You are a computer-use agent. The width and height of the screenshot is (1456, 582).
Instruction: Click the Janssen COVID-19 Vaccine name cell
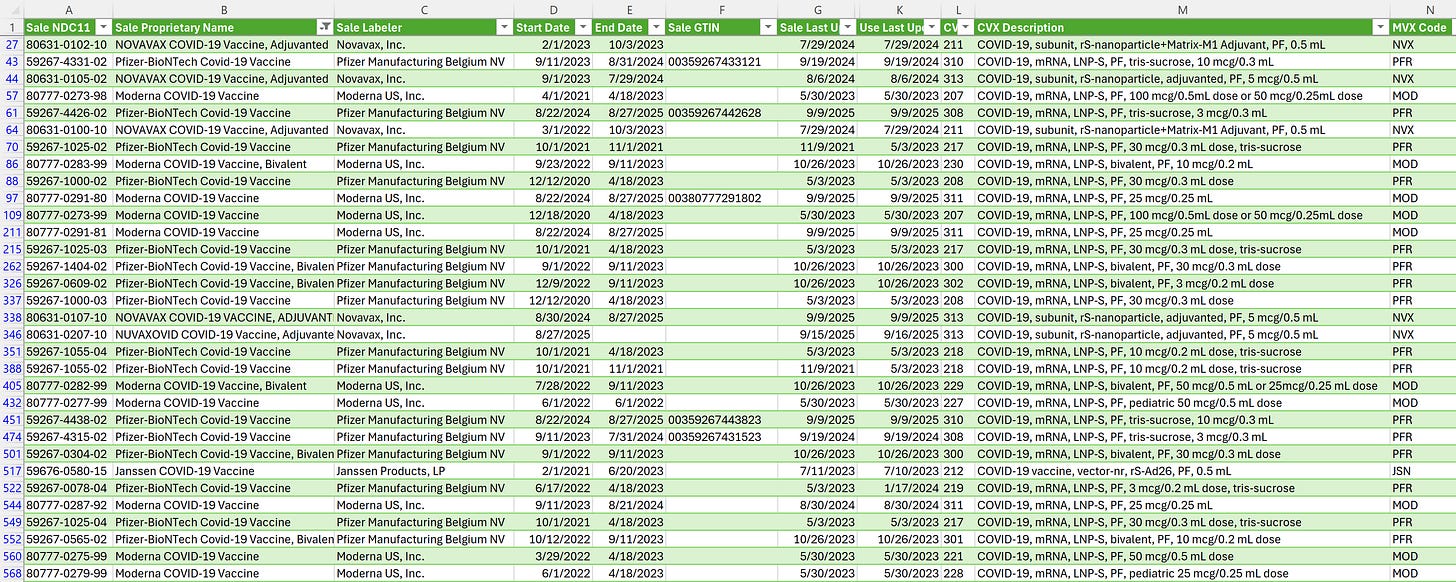(x=223, y=471)
